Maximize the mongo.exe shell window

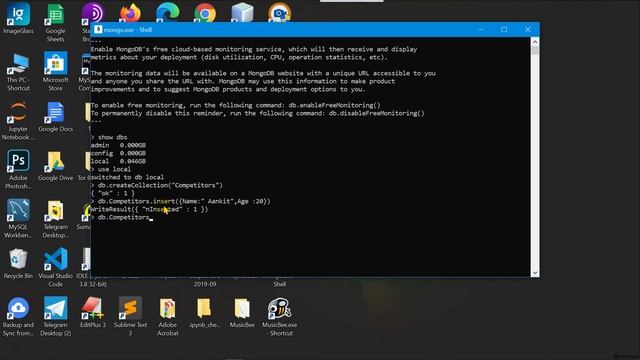(x=504, y=29)
